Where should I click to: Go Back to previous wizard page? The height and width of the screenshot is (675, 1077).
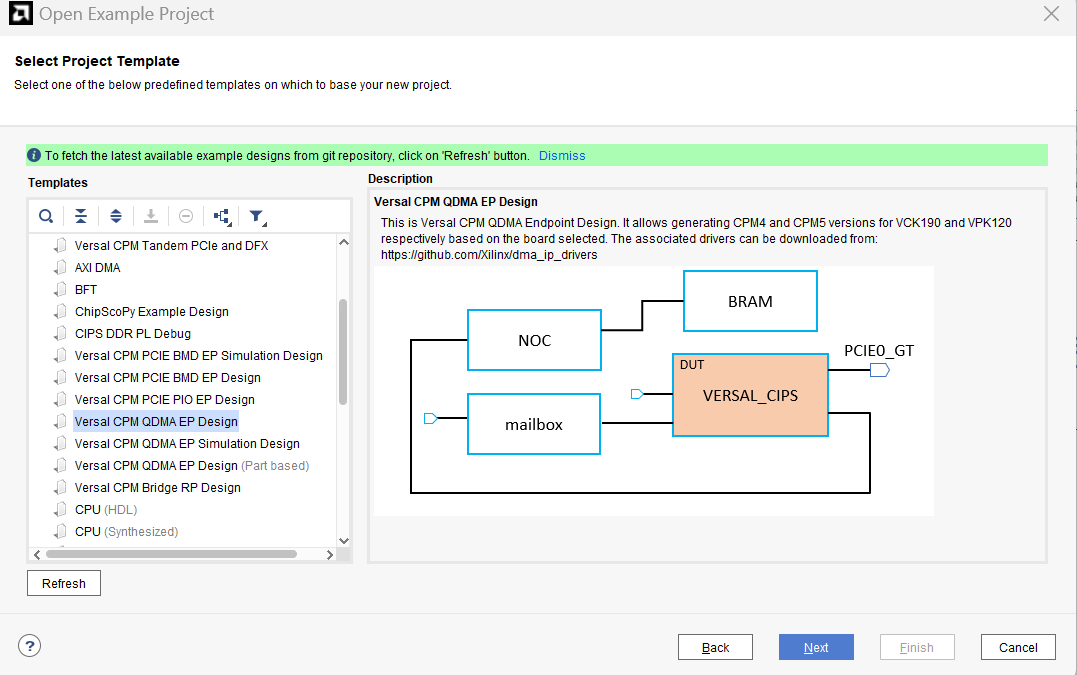pyautogui.click(x=715, y=648)
